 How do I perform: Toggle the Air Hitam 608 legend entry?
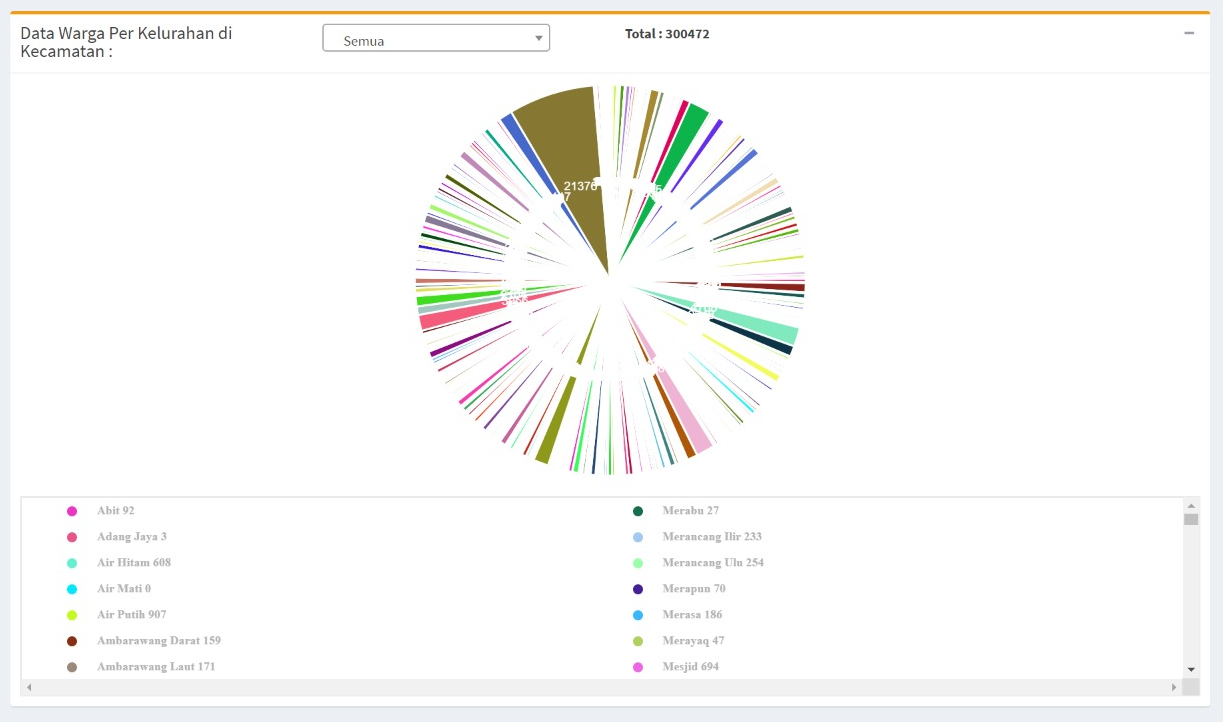[133, 563]
